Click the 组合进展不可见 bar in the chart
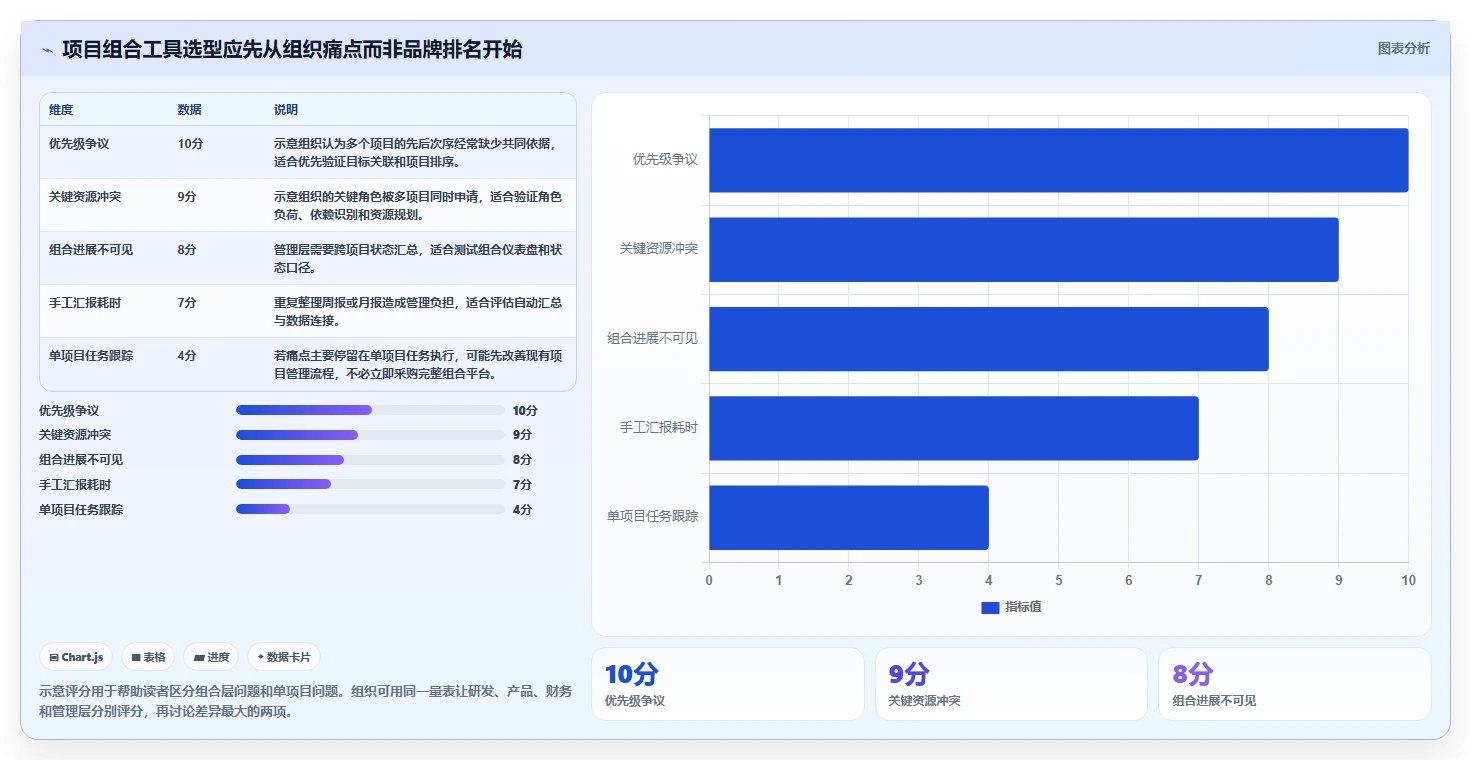 [x=989, y=339]
